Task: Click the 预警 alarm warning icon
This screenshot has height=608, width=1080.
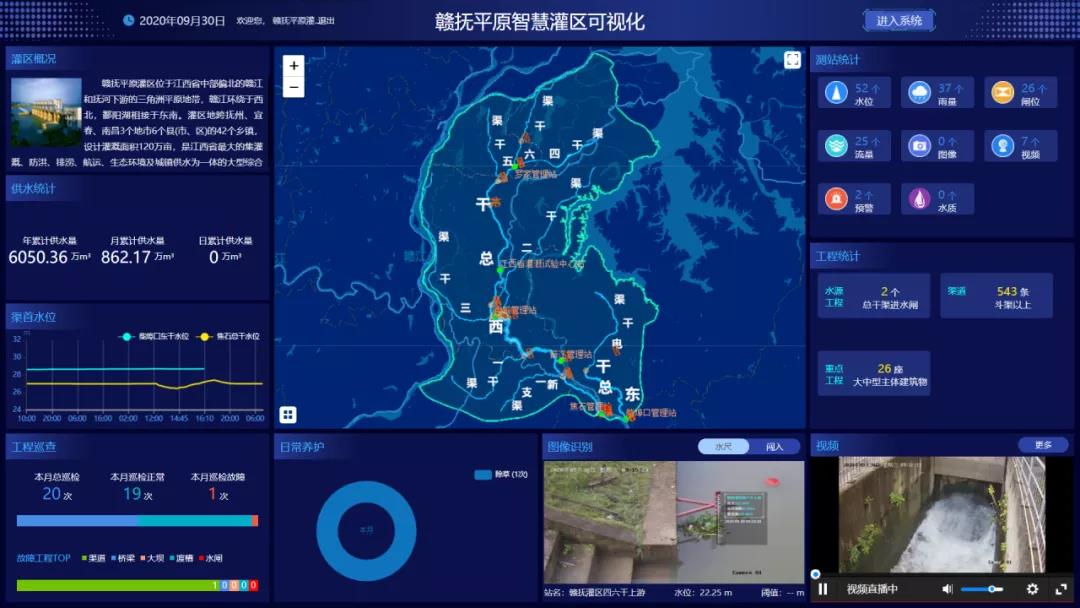Action: [x=836, y=199]
